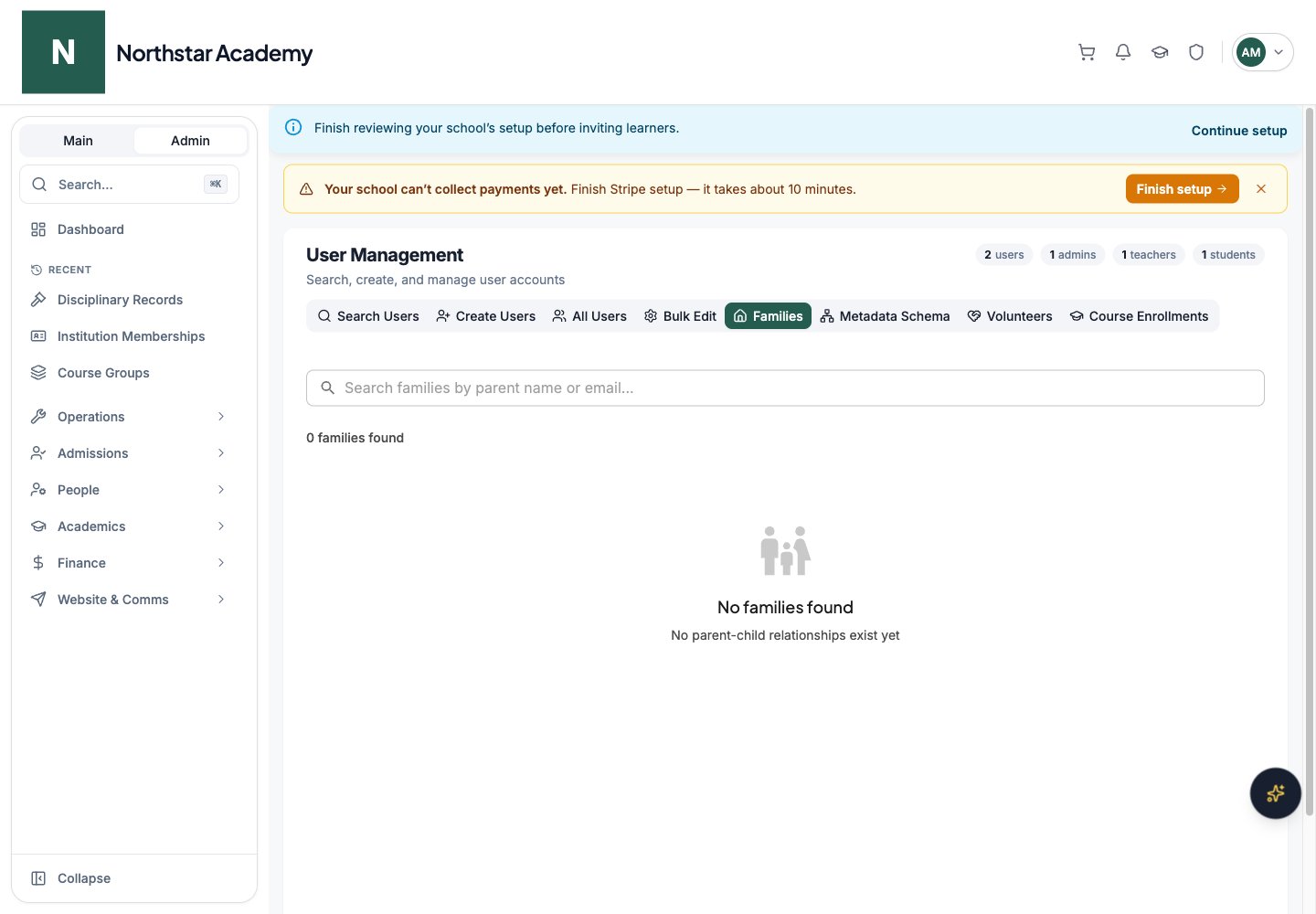The height and width of the screenshot is (914, 1316).
Task: Click the shield icon in header
Action: point(1196,52)
